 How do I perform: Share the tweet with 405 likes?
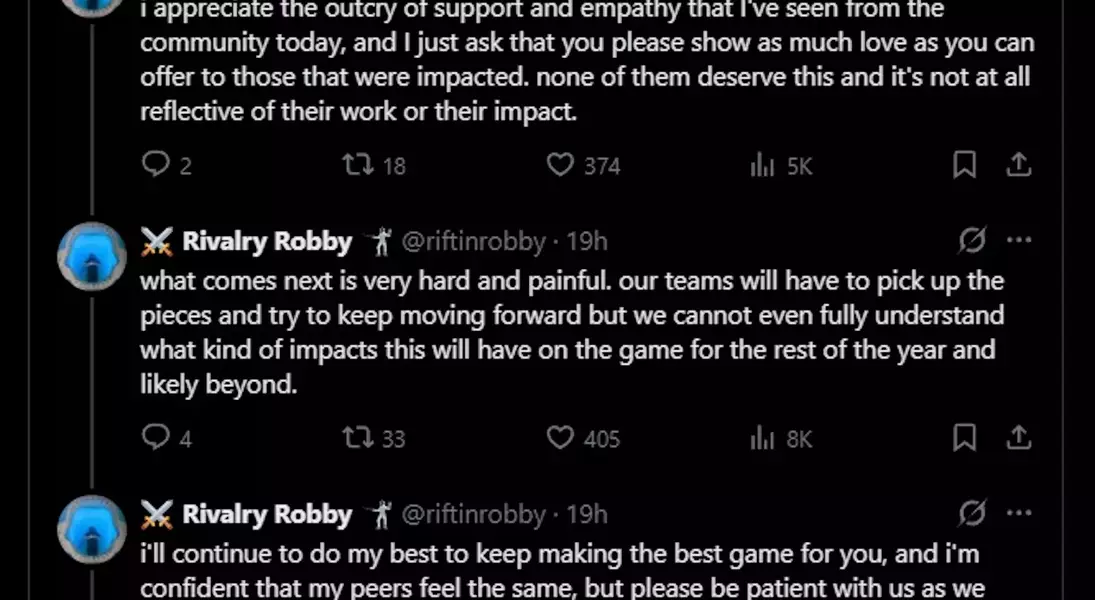[x=1018, y=437]
